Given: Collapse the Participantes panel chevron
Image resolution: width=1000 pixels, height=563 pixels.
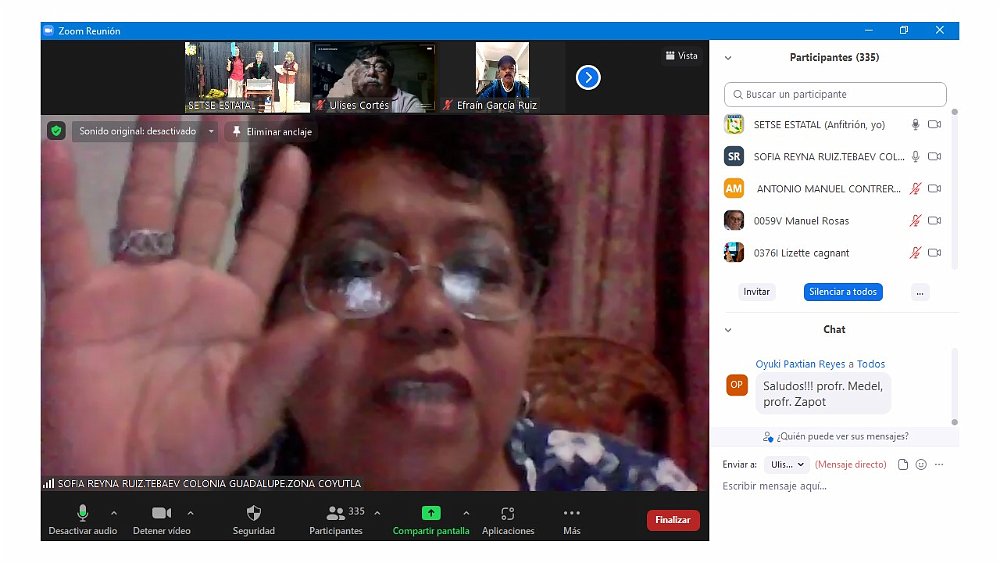Looking at the screenshot, I should (728, 58).
